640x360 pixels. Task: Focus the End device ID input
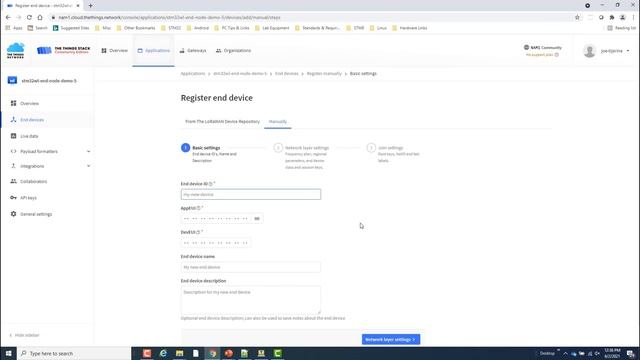(x=251, y=194)
